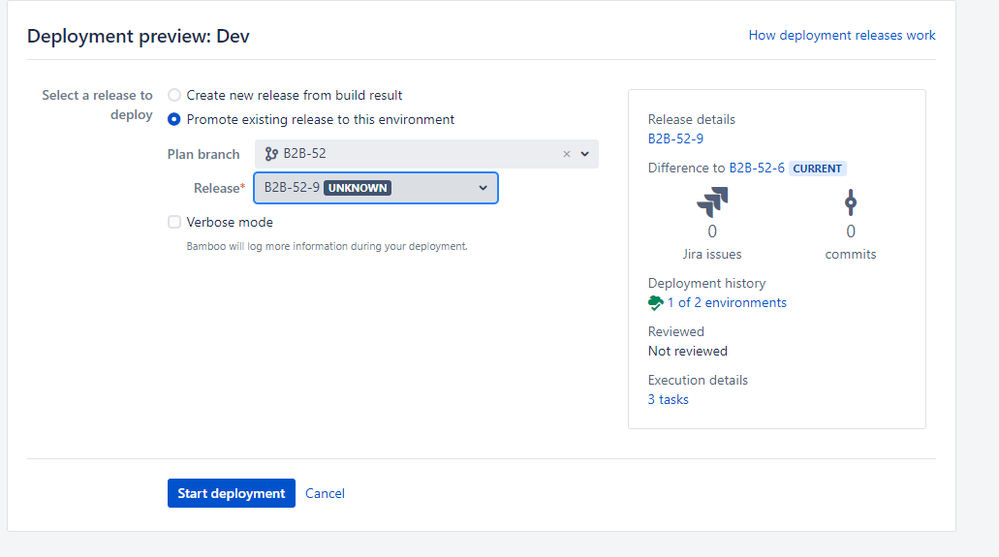Select Promote existing release to this environment
The height and width of the screenshot is (557, 999).
click(x=174, y=119)
